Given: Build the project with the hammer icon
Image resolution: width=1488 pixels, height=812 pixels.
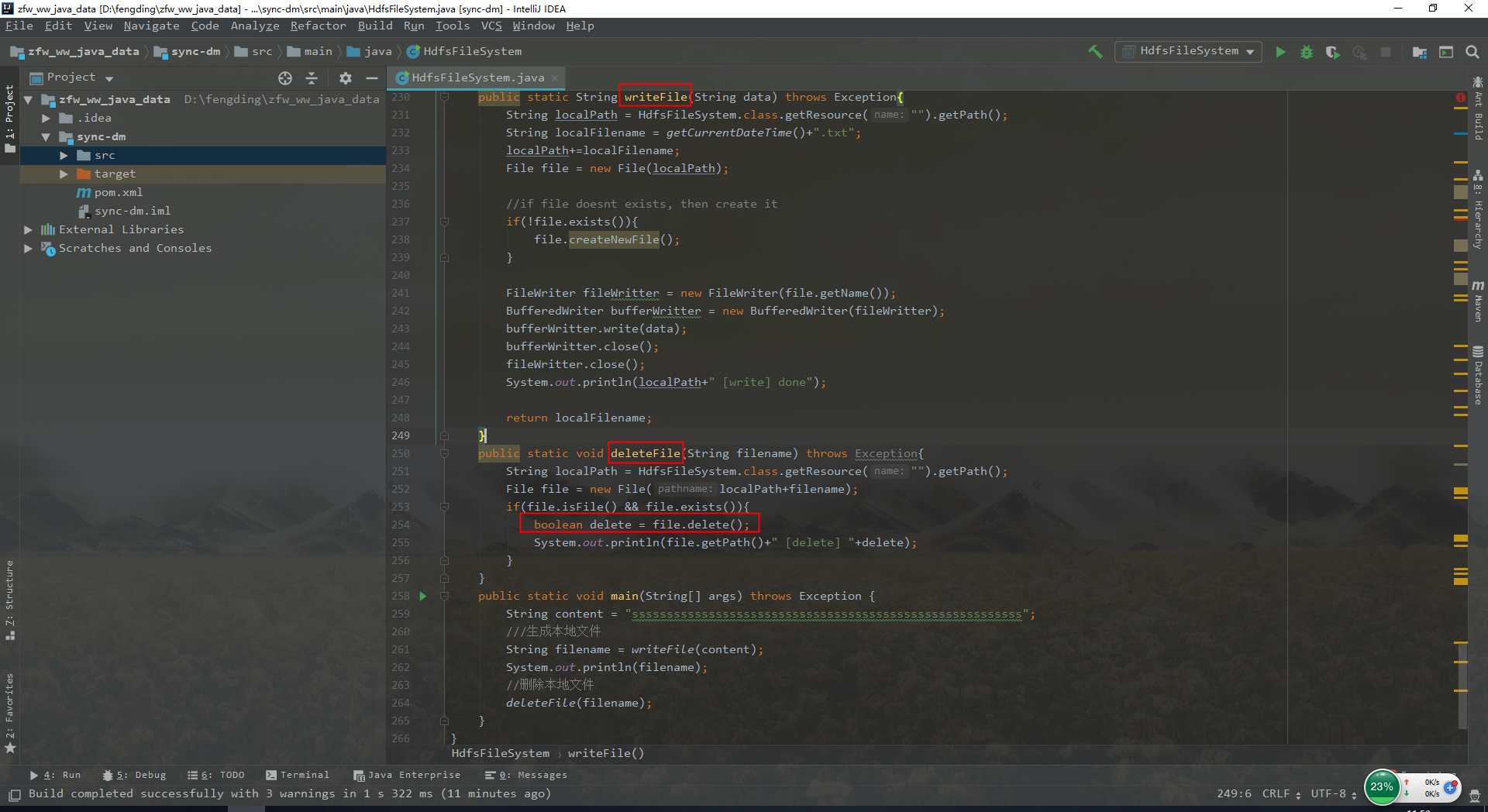Looking at the screenshot, I should pos(1095,51).
